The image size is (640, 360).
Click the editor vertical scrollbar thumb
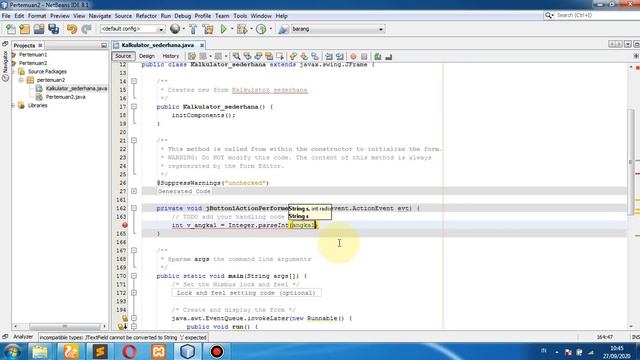pos(631,161)
